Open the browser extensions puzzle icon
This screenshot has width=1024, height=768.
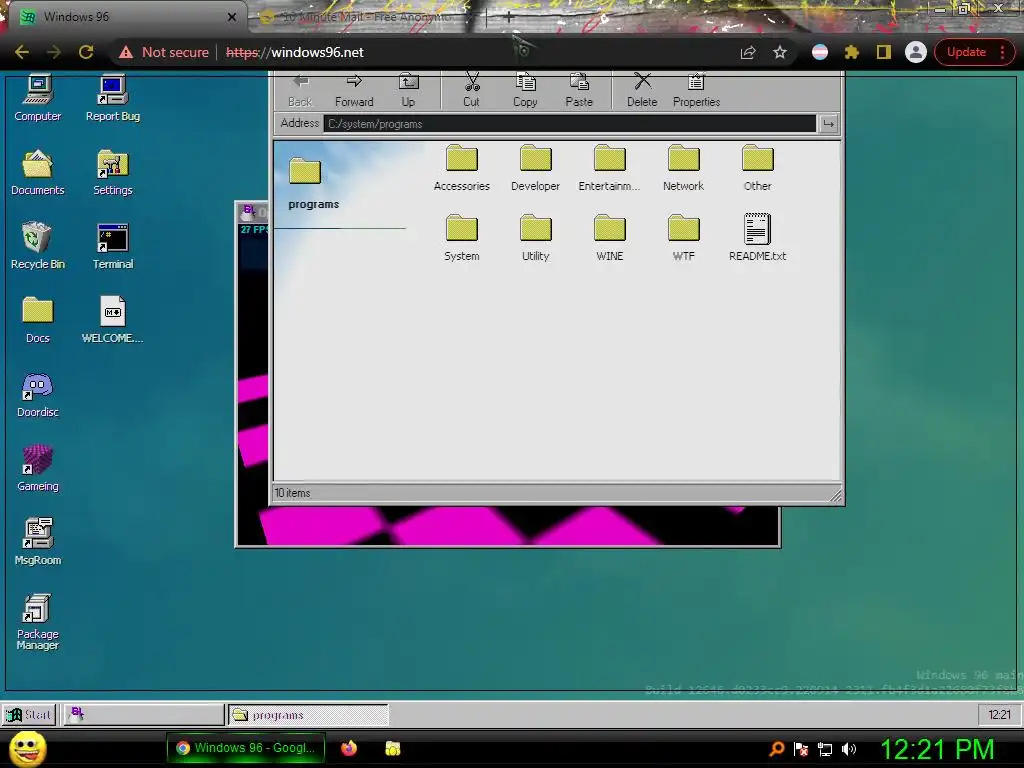pos(852,52)
